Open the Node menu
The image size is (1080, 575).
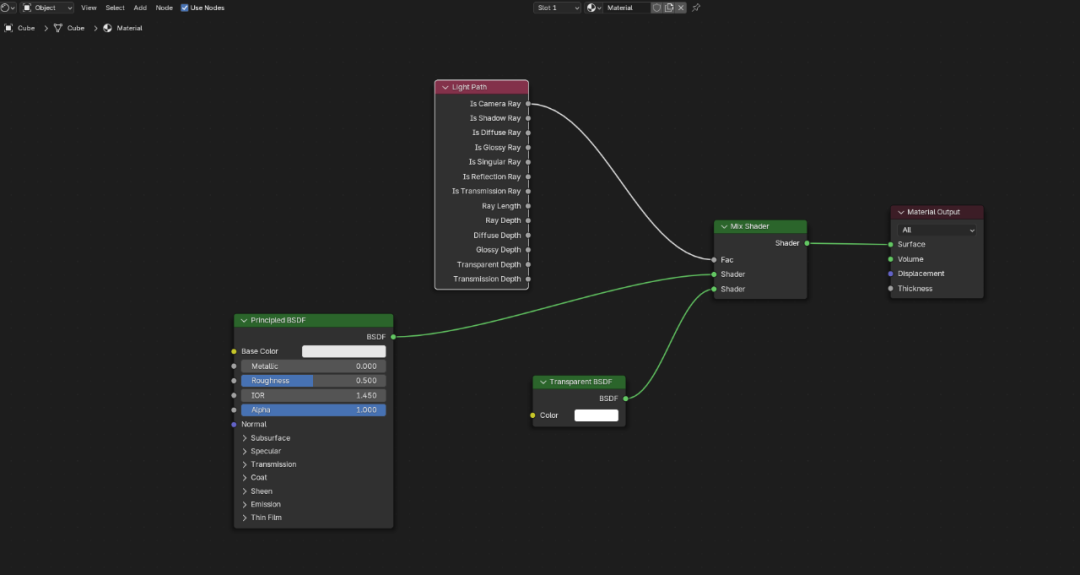coord(164,8)
